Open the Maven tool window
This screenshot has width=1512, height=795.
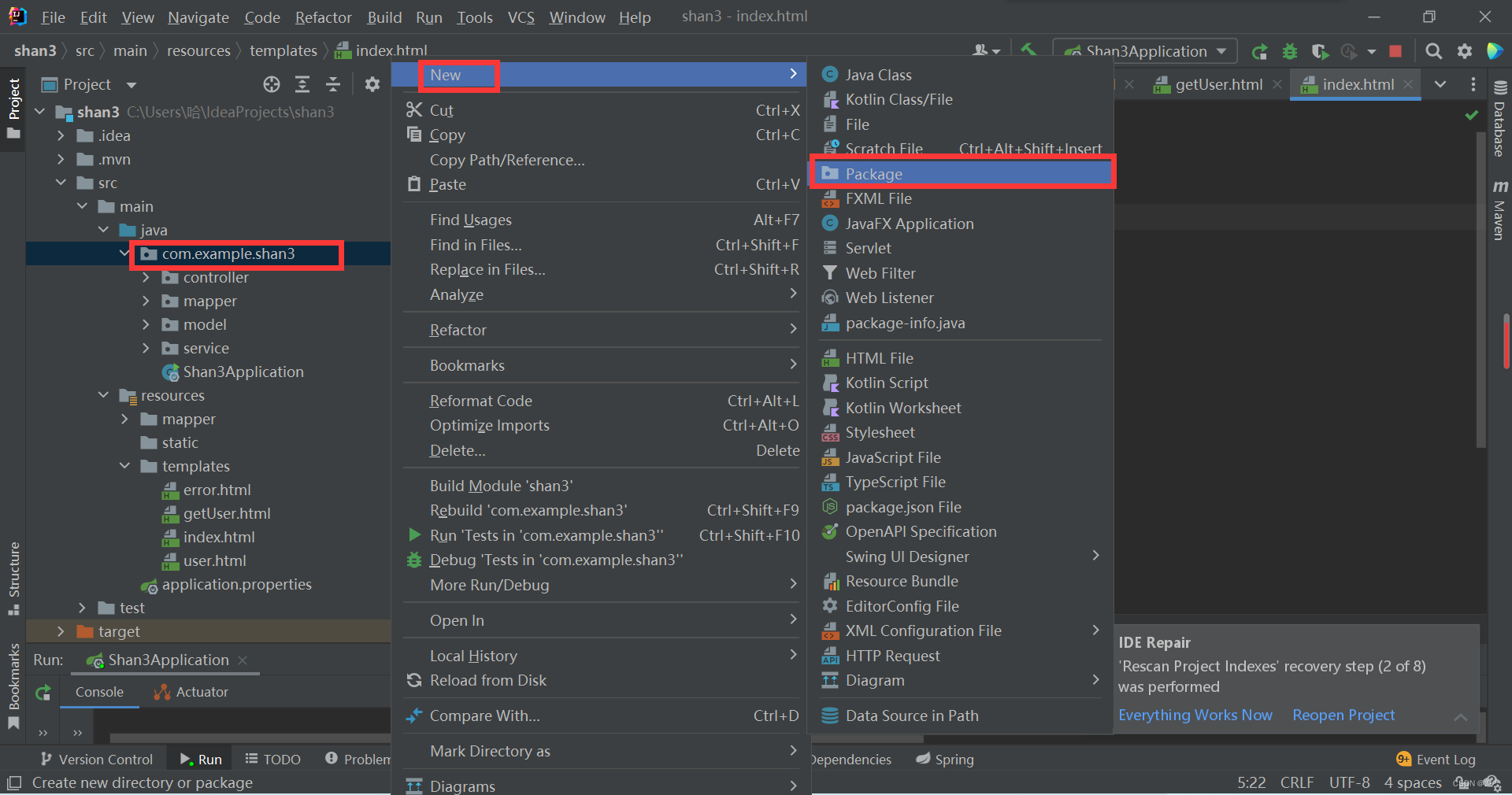[1499, 209]
